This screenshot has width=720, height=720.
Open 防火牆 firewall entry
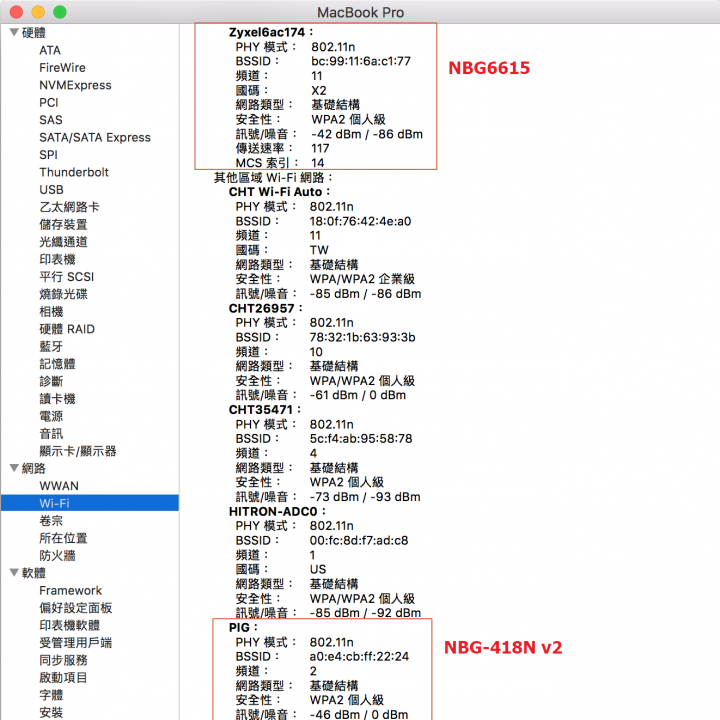pos(57,556)
